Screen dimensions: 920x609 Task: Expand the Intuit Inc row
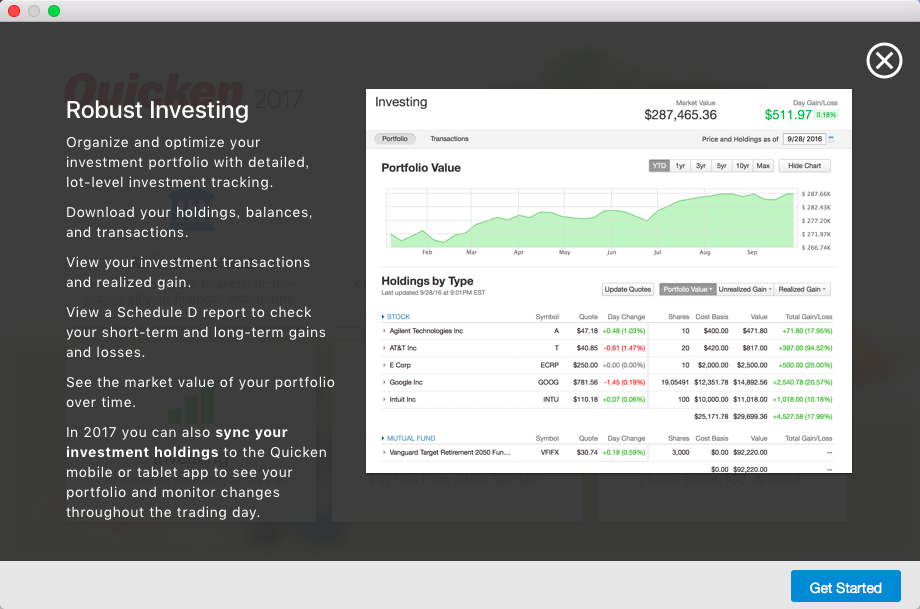[x=384, y=400]
